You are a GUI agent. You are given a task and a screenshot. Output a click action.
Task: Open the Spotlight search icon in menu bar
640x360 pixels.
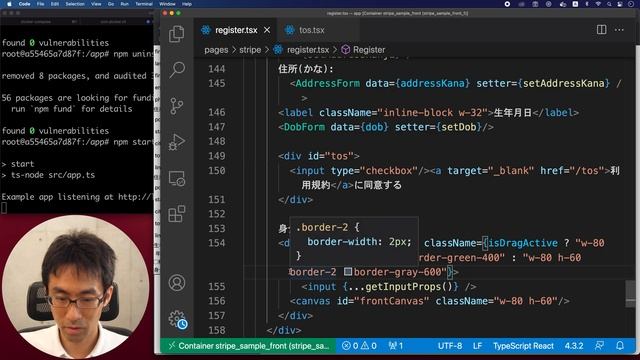[609, 4]
